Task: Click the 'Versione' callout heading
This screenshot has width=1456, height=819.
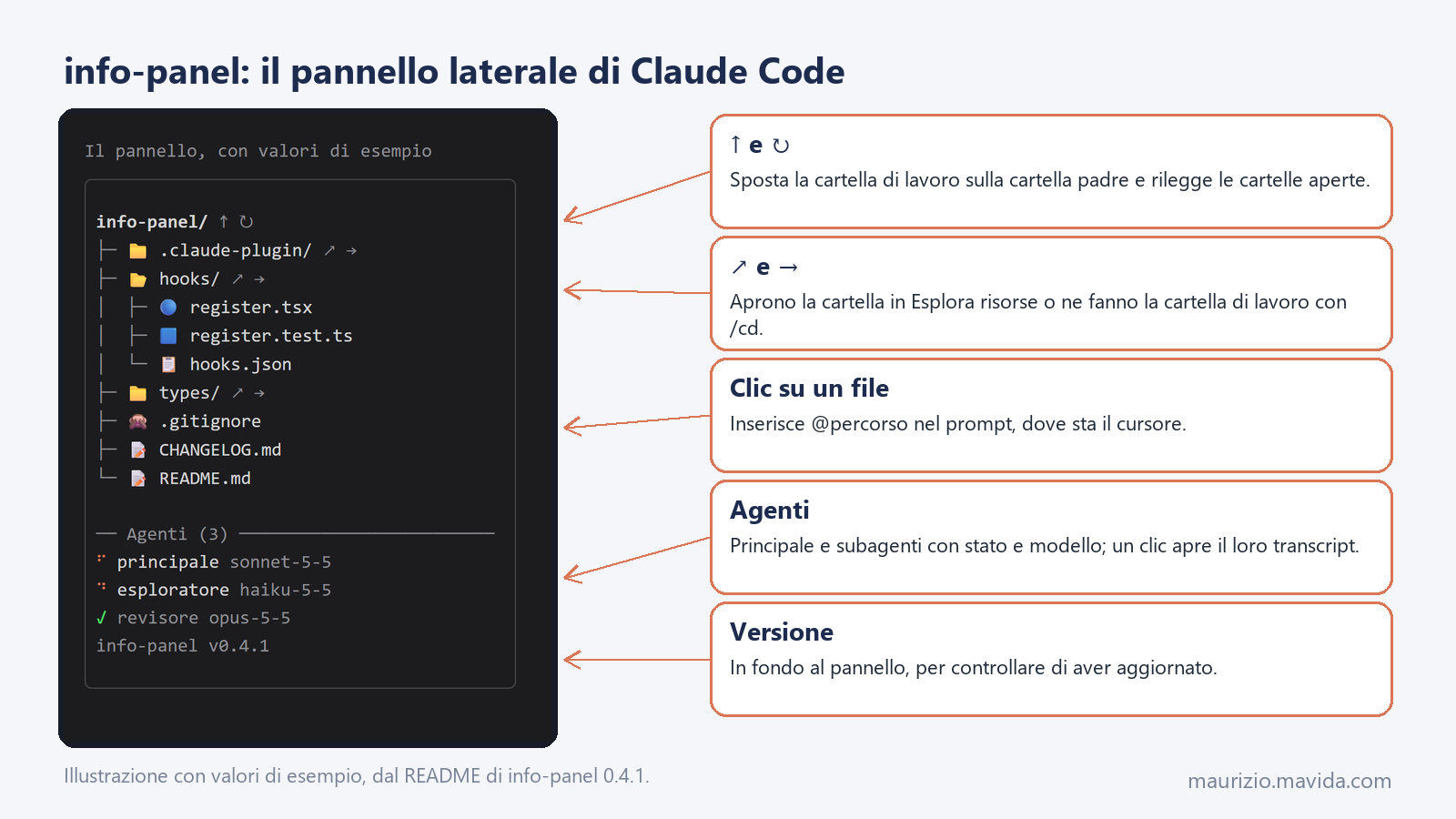Action: [x=782, y=632]
